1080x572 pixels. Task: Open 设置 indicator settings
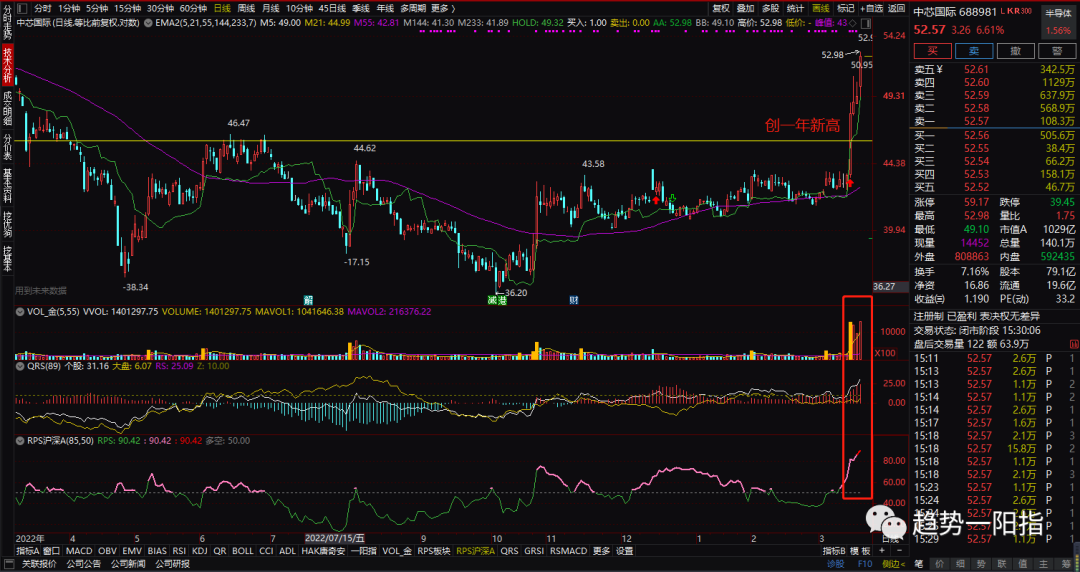pyautogui.click(x=624, y=551)
